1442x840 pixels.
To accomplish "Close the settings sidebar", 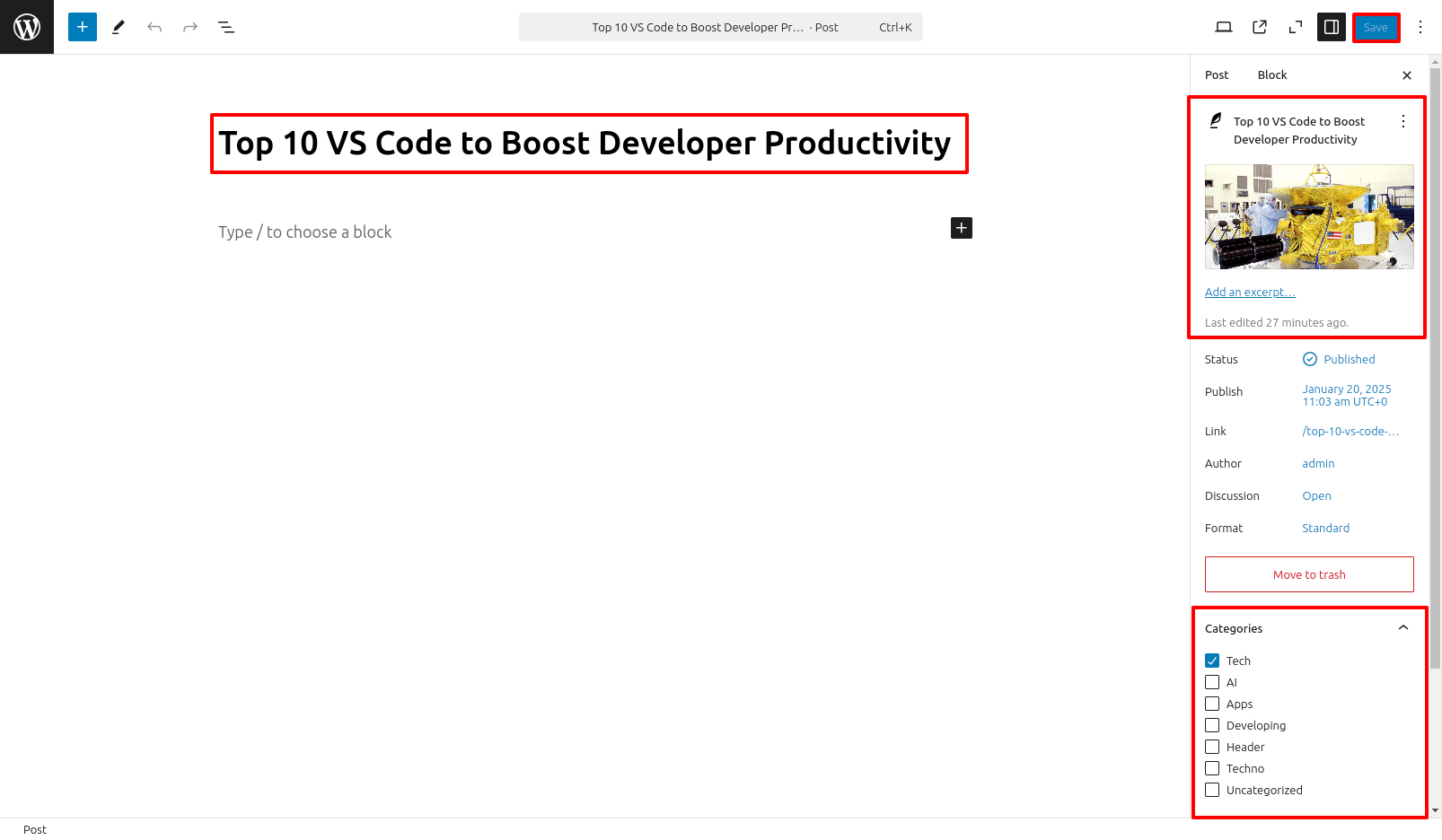I will pyautogui.click(x=1407, y=75).
